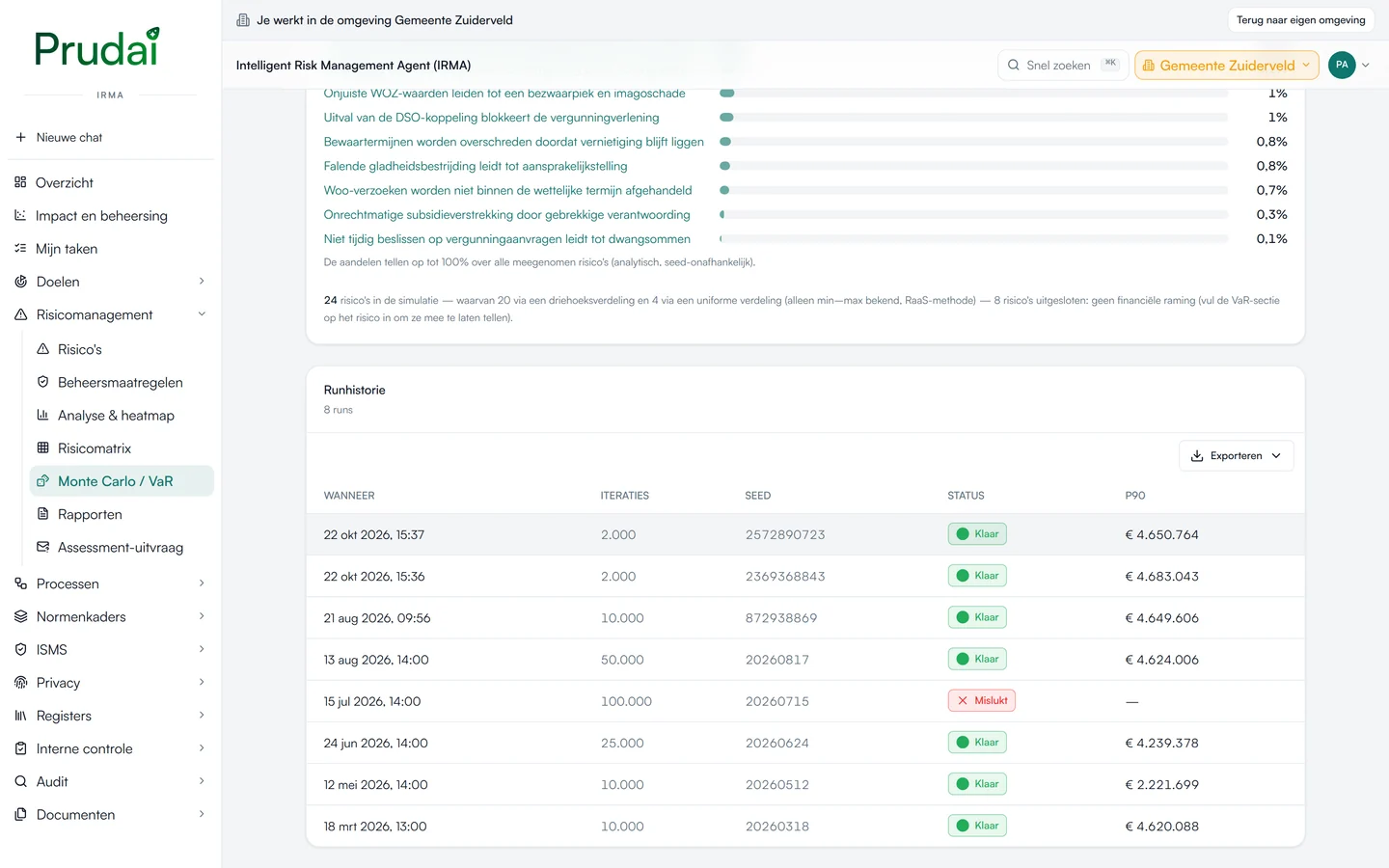Screen dimensions: 1389x868
Task: Click the progress bar for Woo-verzoeken risk
Action: [974, 190]
